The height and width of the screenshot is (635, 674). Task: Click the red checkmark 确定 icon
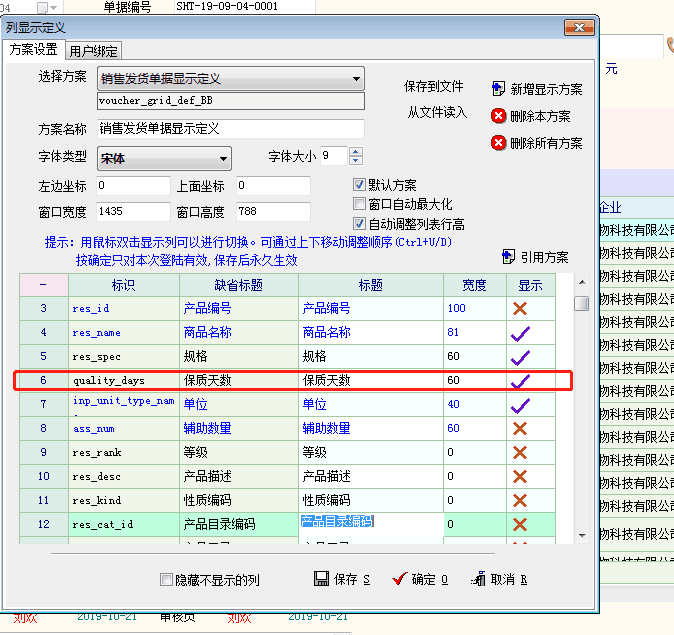click(400, 579)
